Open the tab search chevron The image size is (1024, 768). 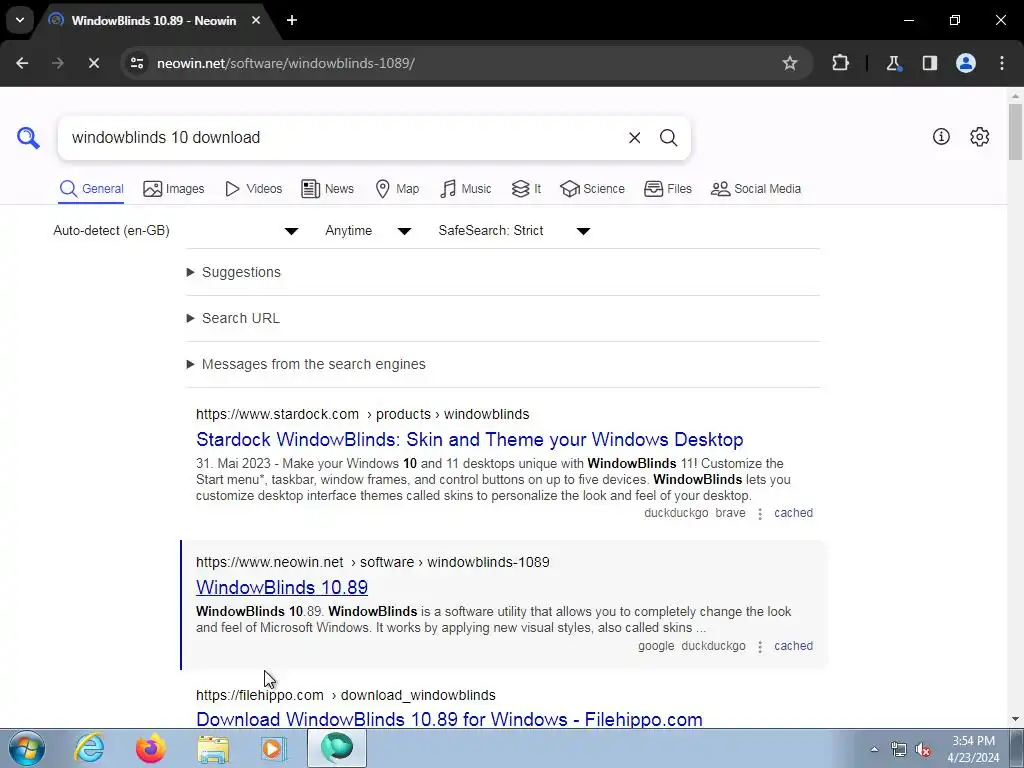pyautogui.click(x=20, y=20)
